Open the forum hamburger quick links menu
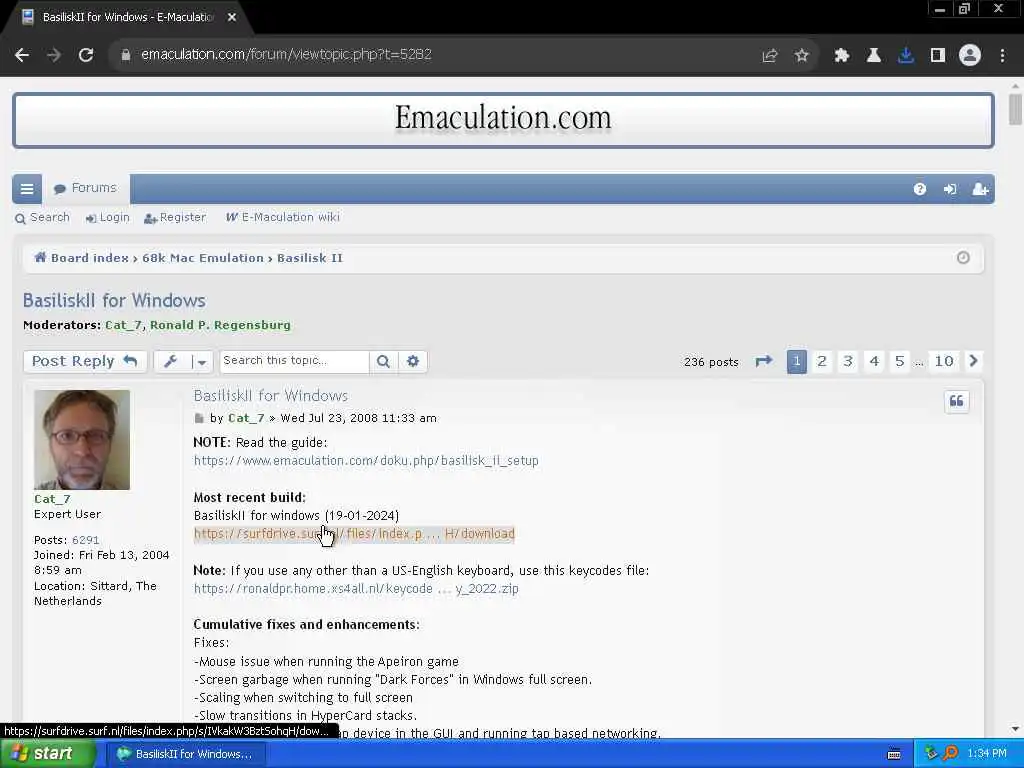 27,189
